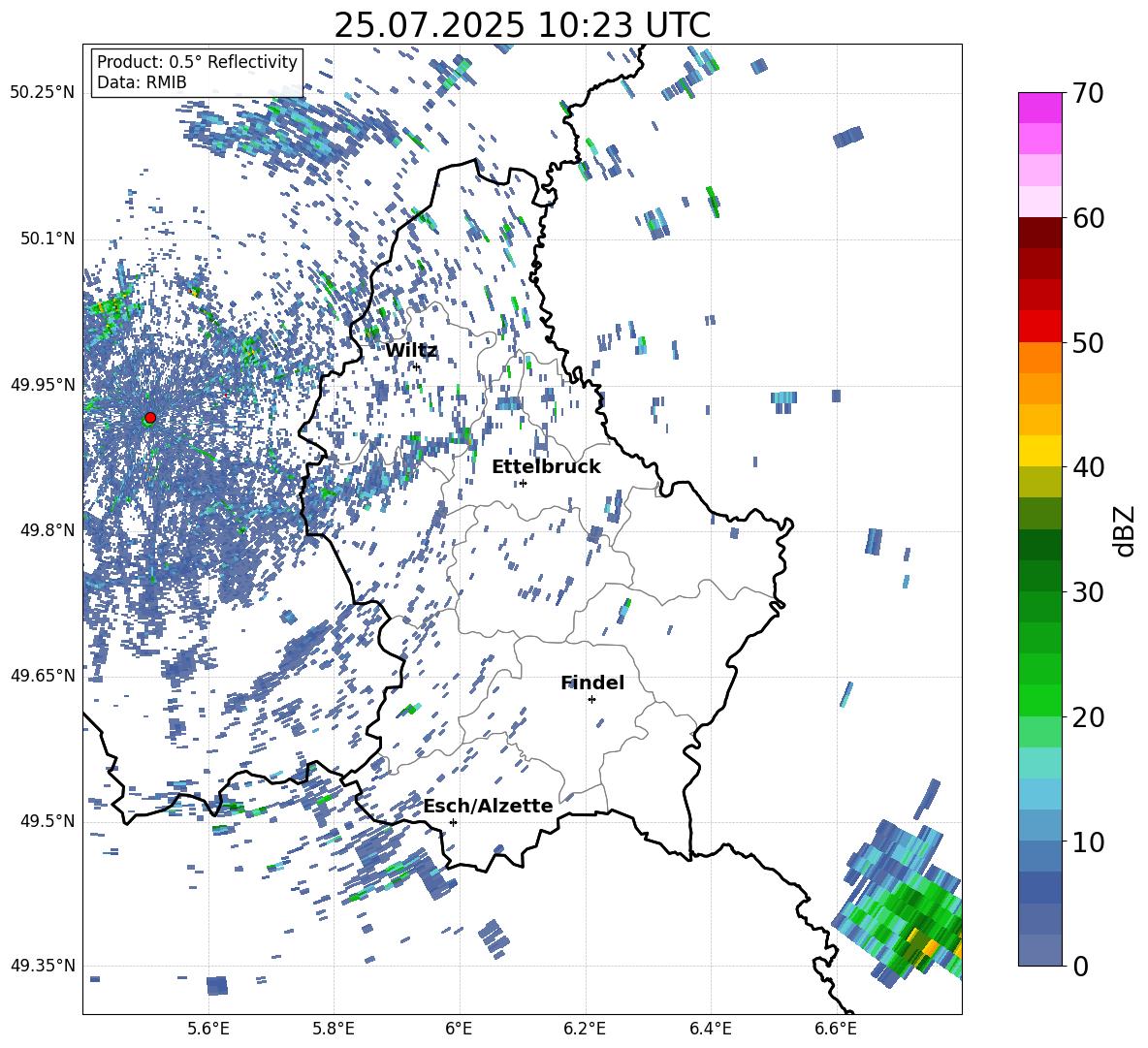Click the 'Ettelbruck' city label

point(546,467)
